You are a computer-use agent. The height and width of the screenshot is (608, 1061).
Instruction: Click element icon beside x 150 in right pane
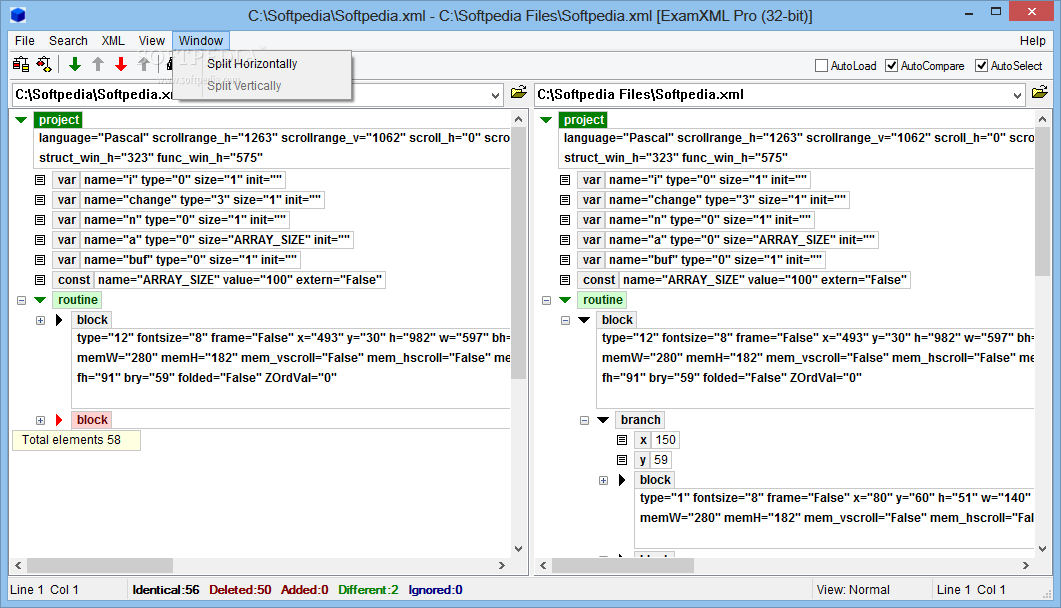coord(622,440)
